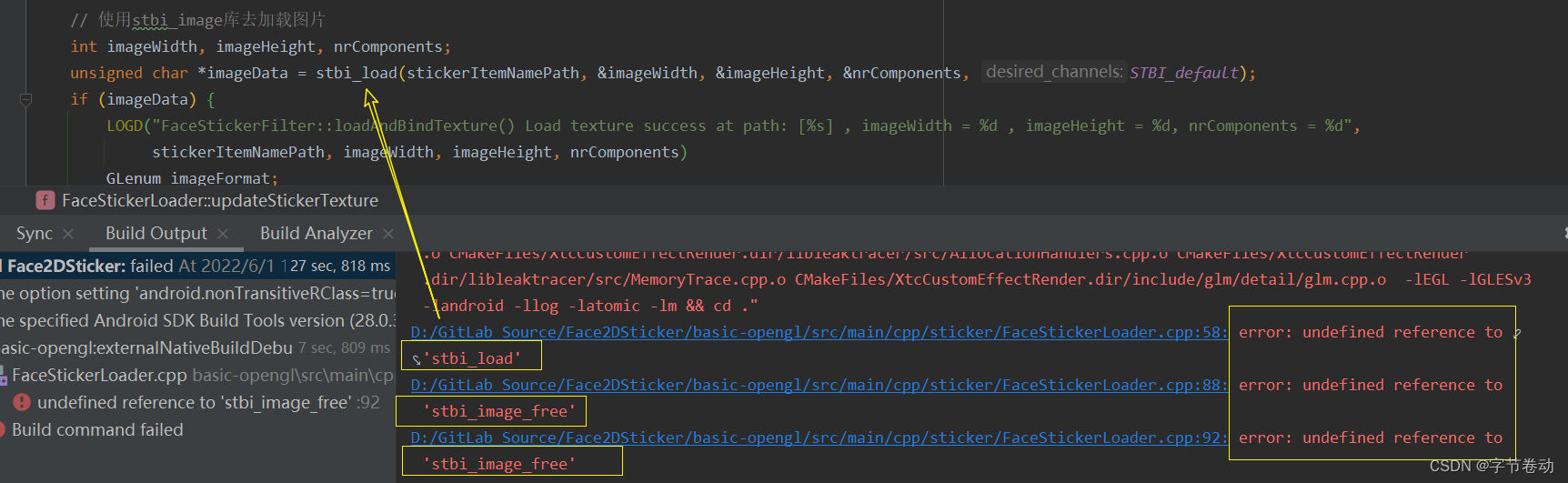Click the function icon beside FaceStickerLoader::updateStickerTexture
Image resolution: width=1568 pixels, height=483 pixels.
point(45,200)
